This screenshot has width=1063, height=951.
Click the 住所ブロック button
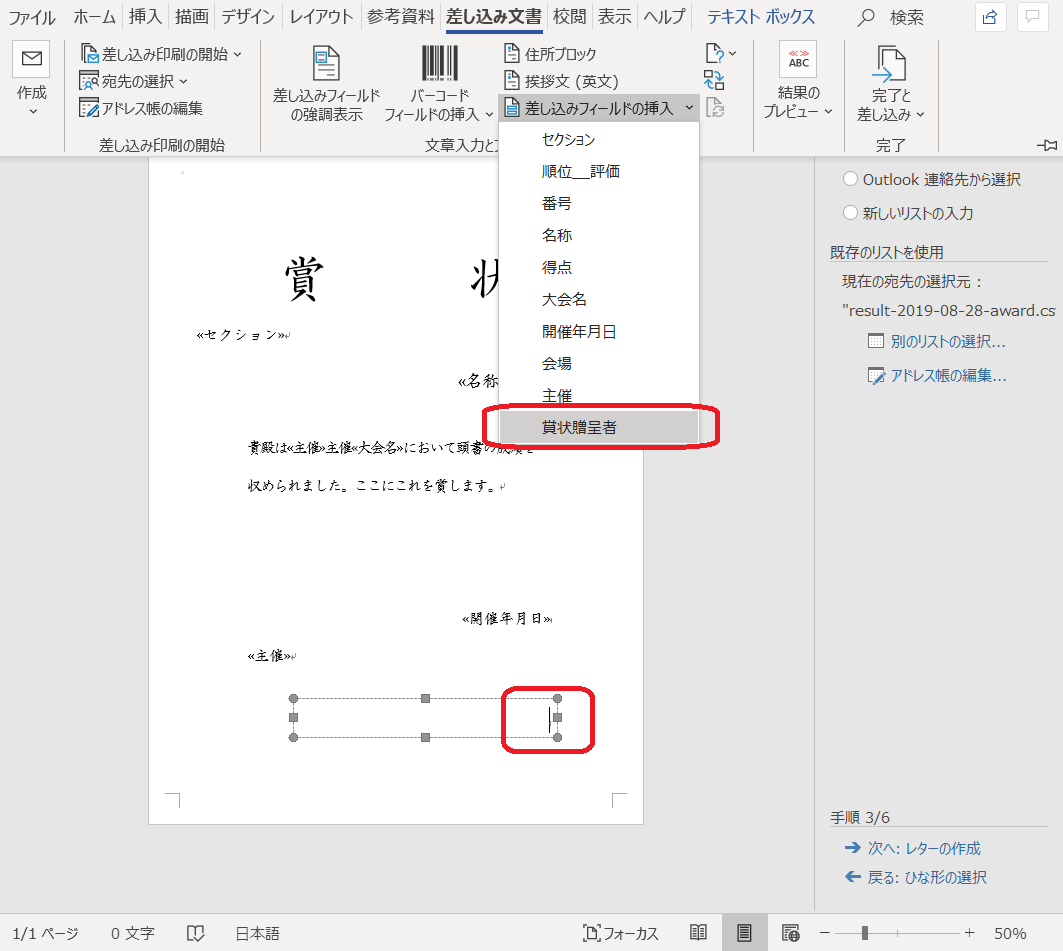pyautogui.click(x=550, y=54)
